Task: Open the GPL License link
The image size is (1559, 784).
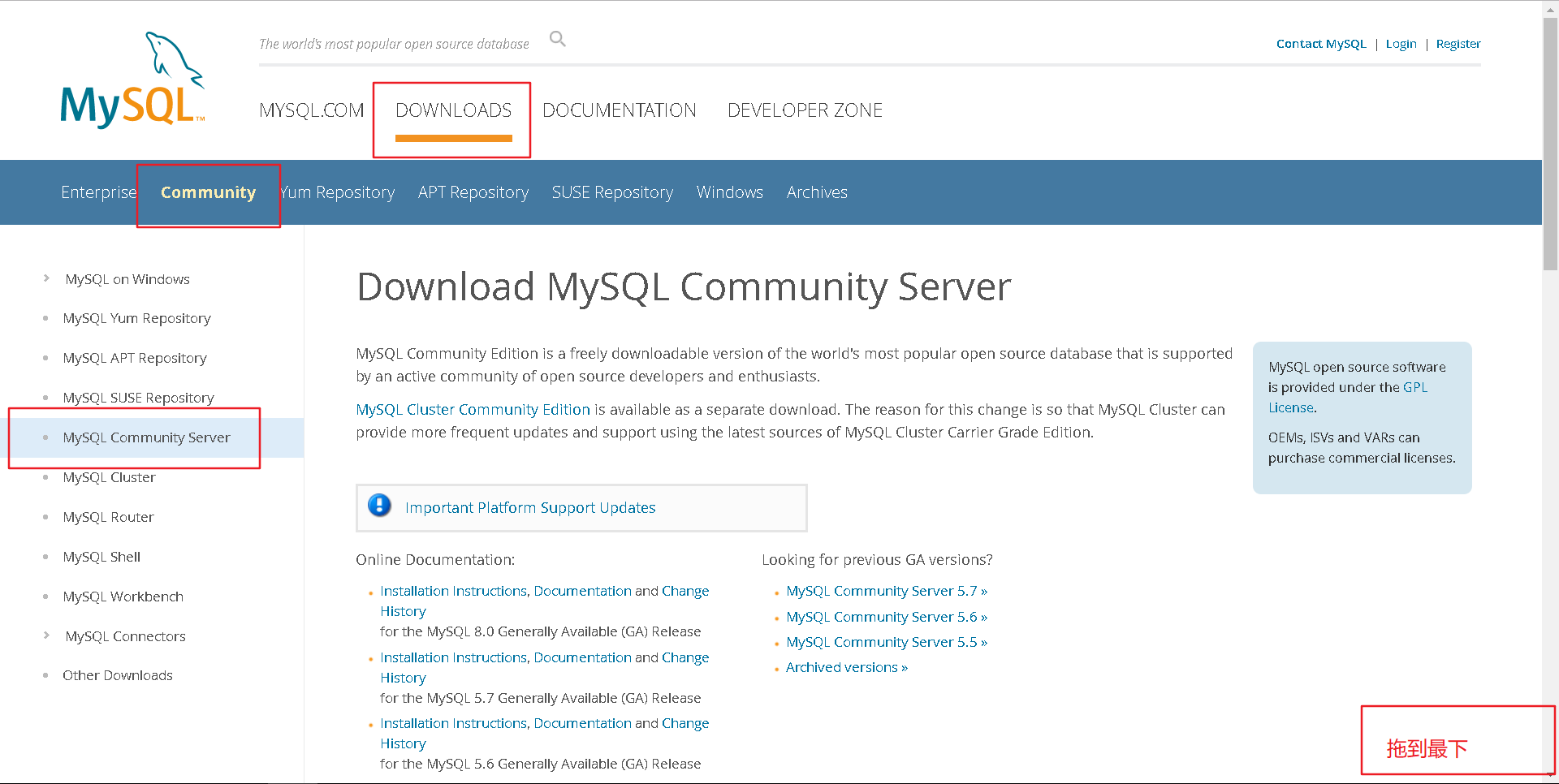Action: 1348,398
